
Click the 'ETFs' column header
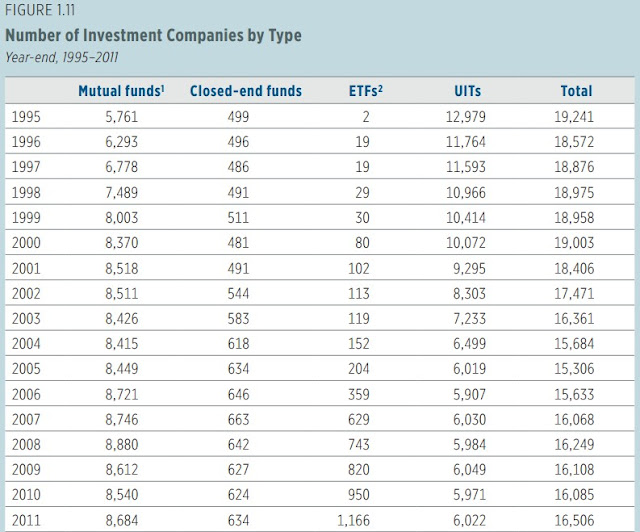point(365,91)
